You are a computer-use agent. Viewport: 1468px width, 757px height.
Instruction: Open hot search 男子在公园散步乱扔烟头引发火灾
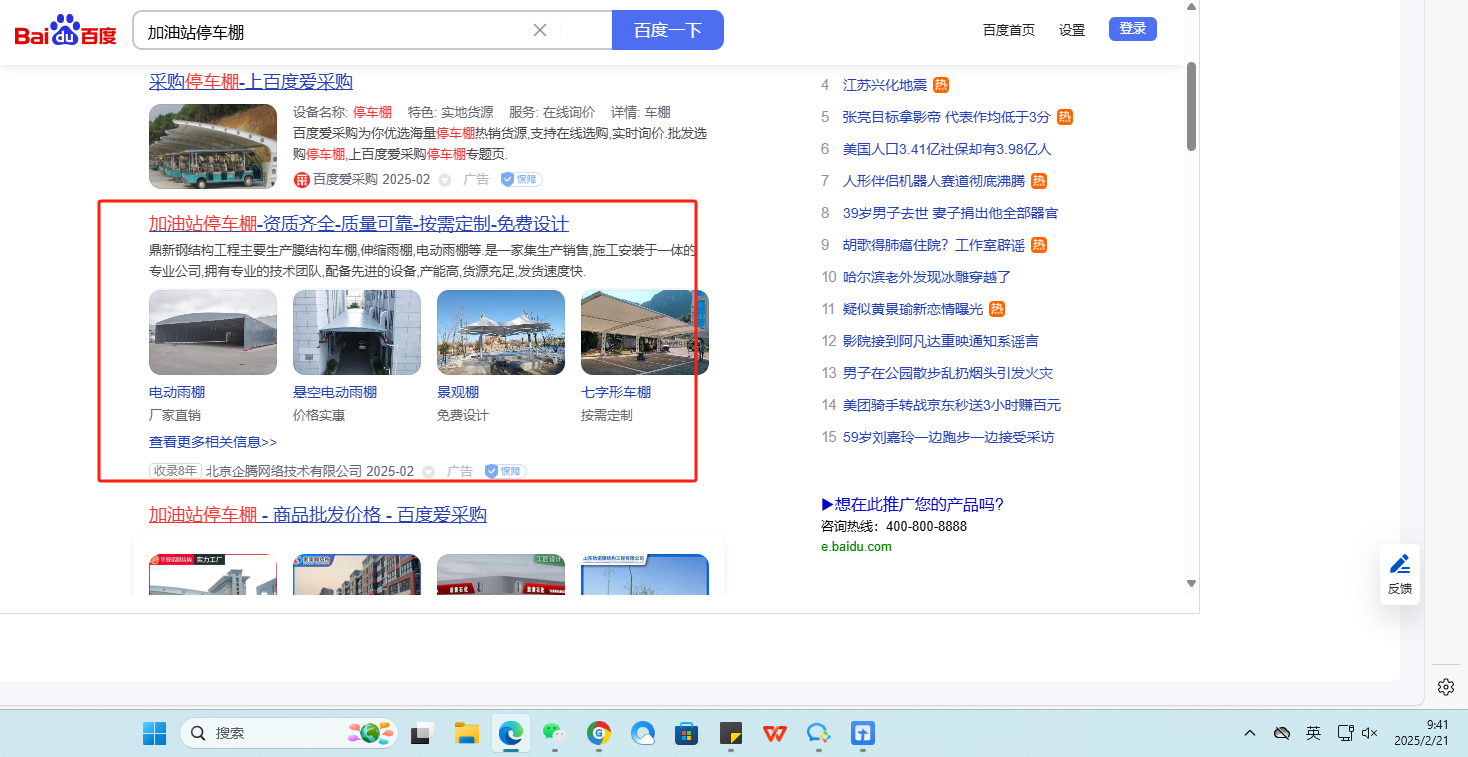click(x=948, y=373)
